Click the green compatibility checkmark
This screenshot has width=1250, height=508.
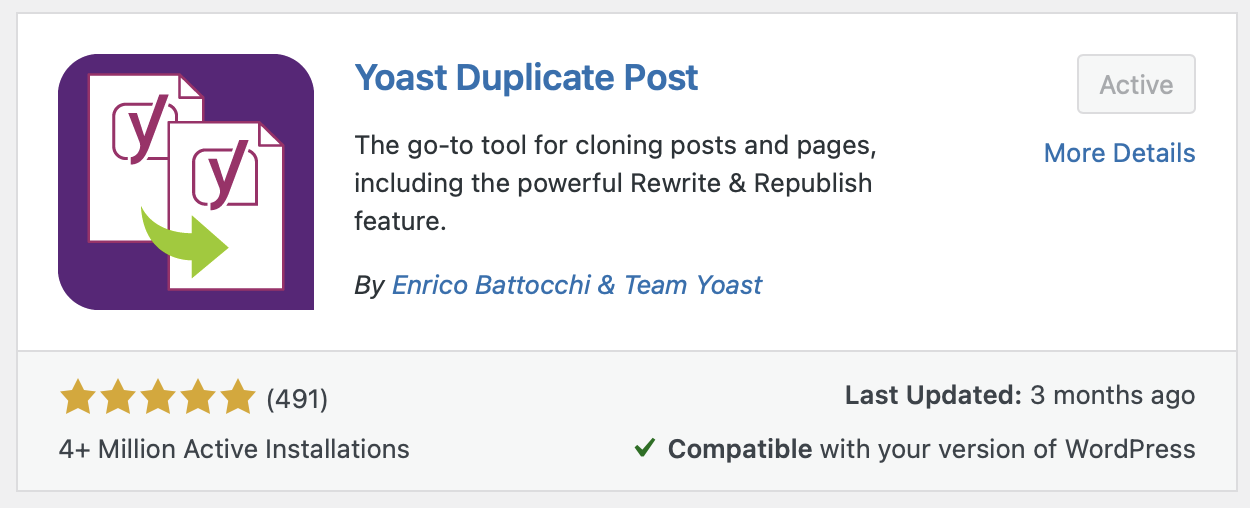(645, 449)
